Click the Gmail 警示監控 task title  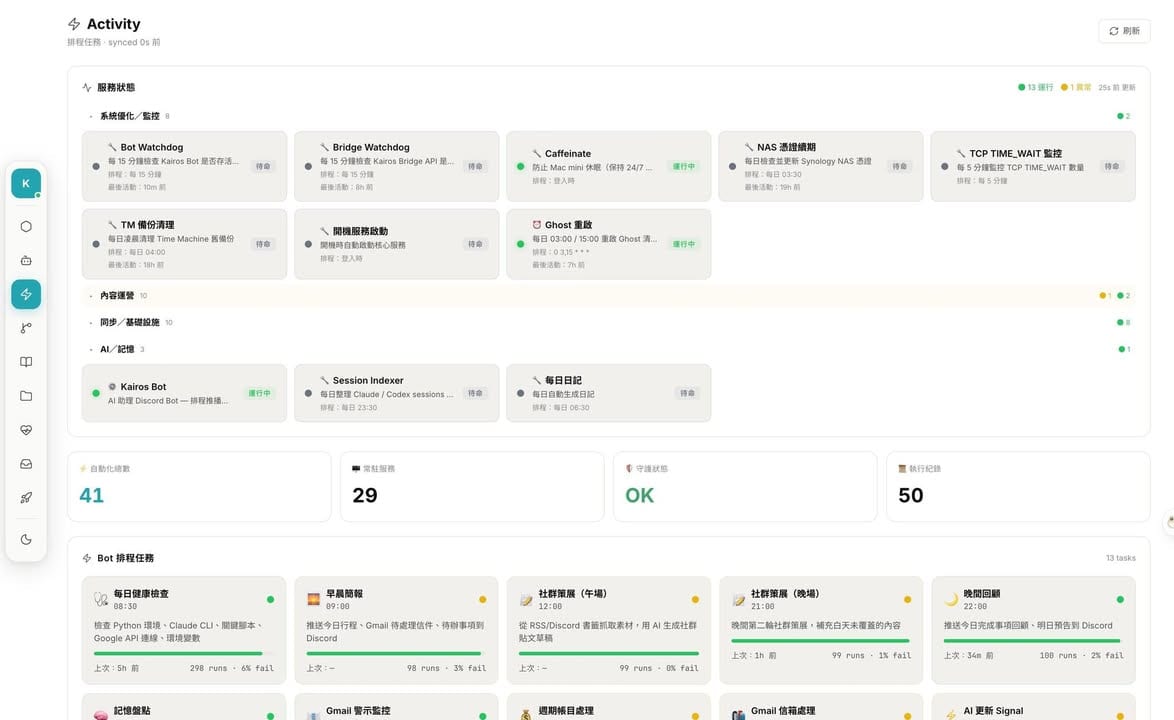point(358,711)
